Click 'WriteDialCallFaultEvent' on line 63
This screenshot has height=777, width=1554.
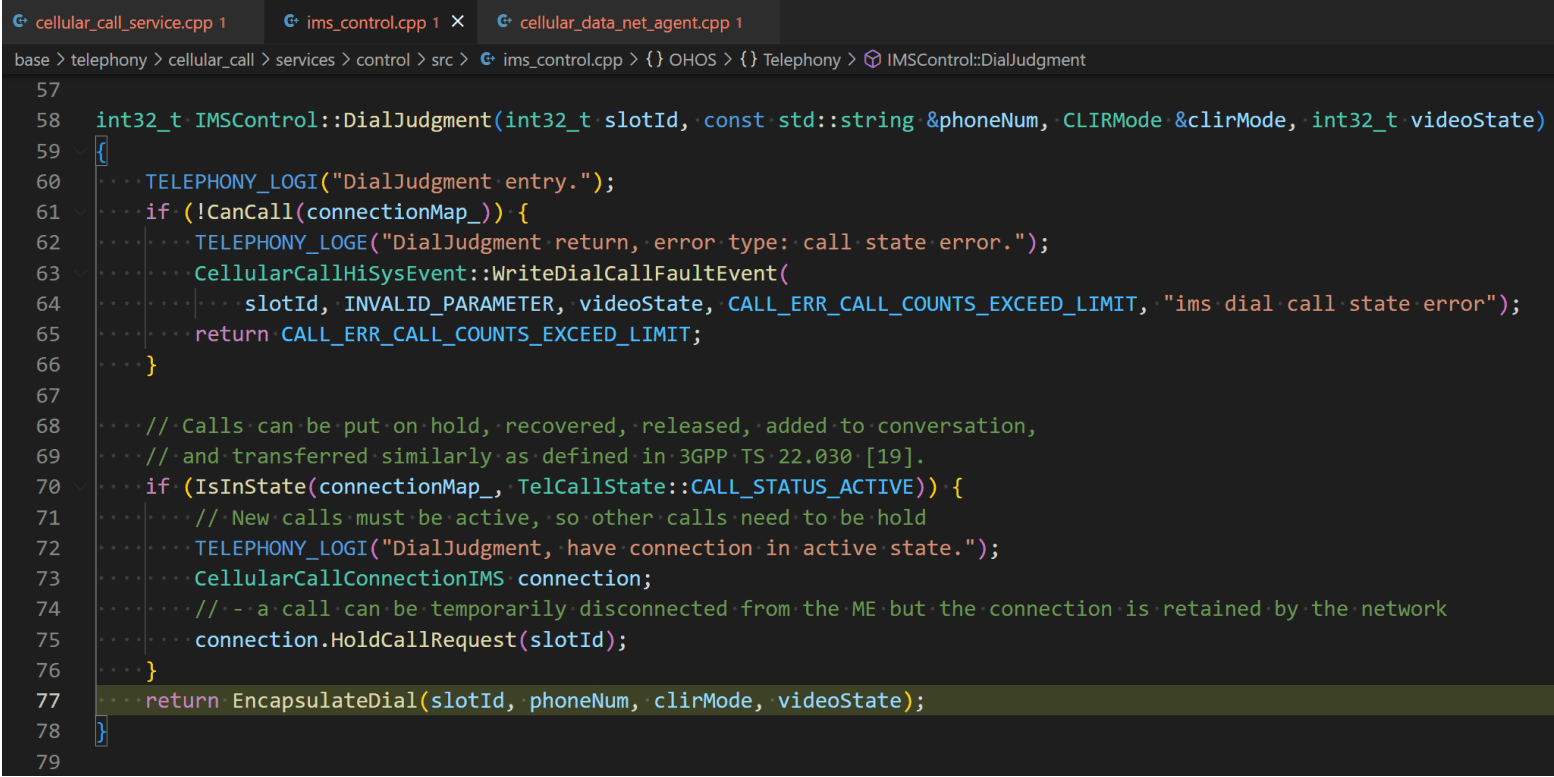coord(635,273)
